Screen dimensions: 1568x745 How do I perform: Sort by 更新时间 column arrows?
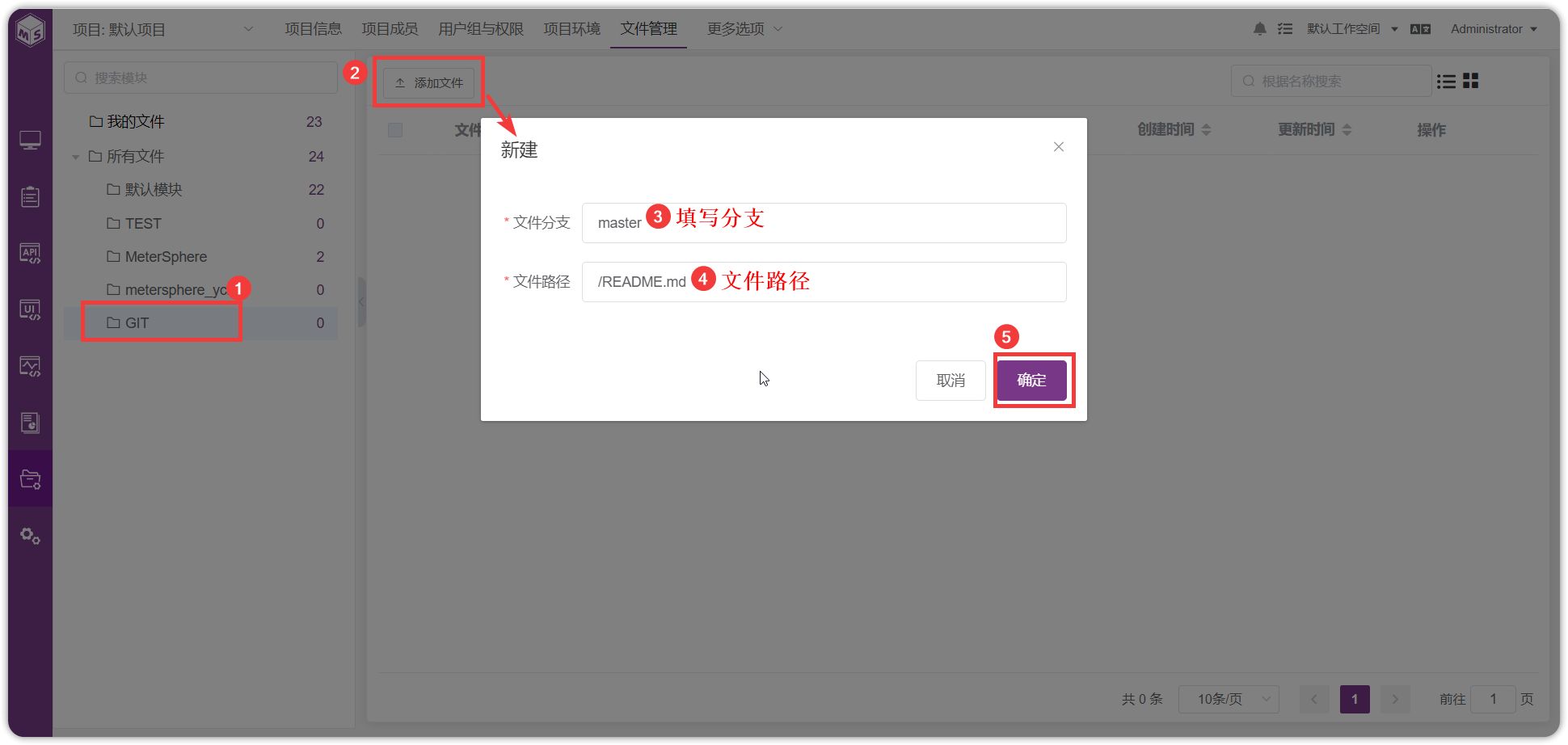pos(1347,129)
